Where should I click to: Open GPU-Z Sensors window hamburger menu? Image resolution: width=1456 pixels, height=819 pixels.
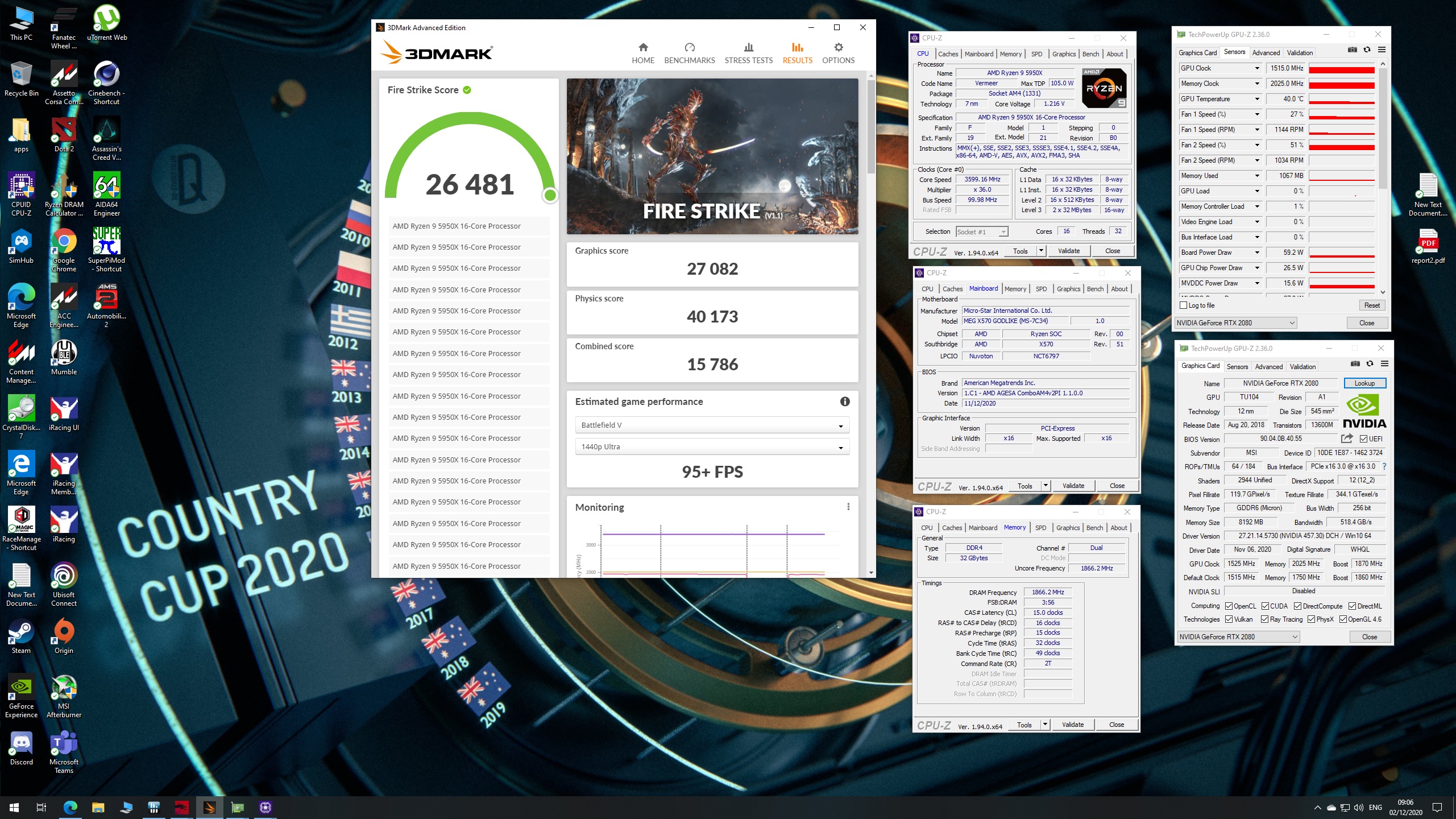[x=1382, y=50]
